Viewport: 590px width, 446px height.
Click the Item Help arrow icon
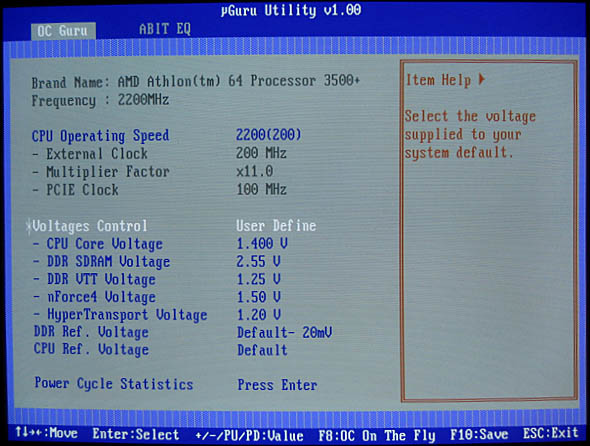click(x=482, y=79)
